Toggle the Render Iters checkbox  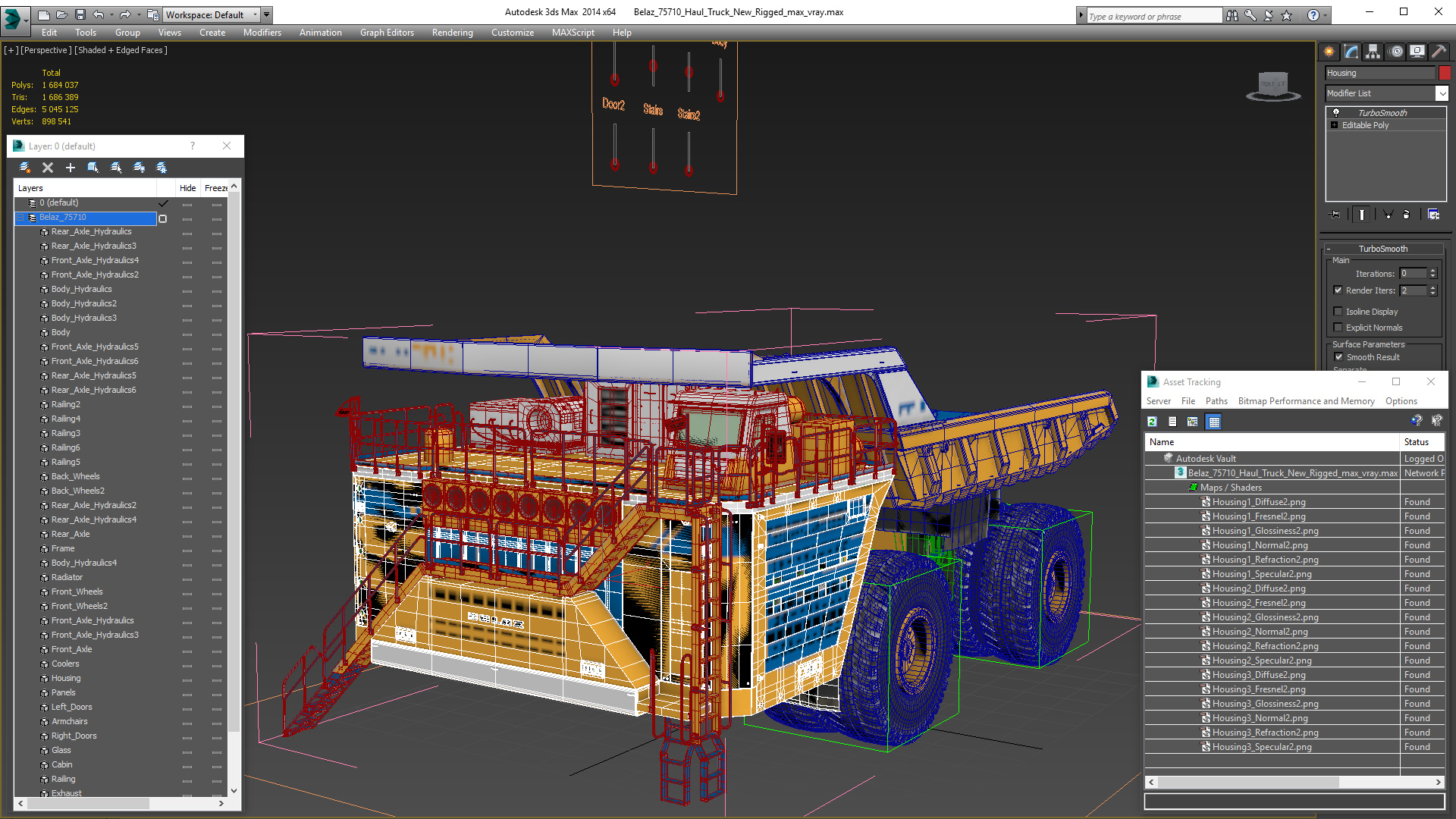(1338, 290)
